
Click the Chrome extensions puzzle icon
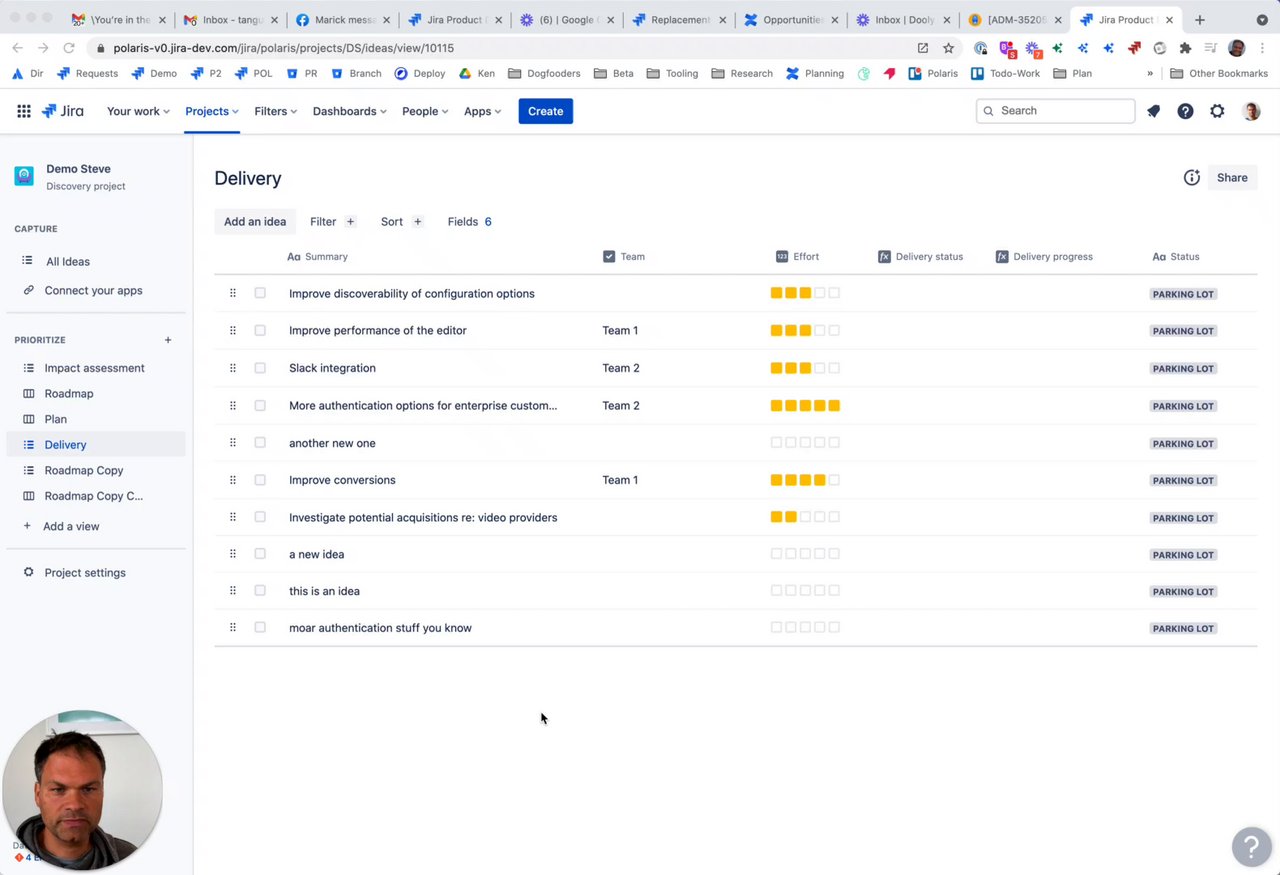point(1185,48)
